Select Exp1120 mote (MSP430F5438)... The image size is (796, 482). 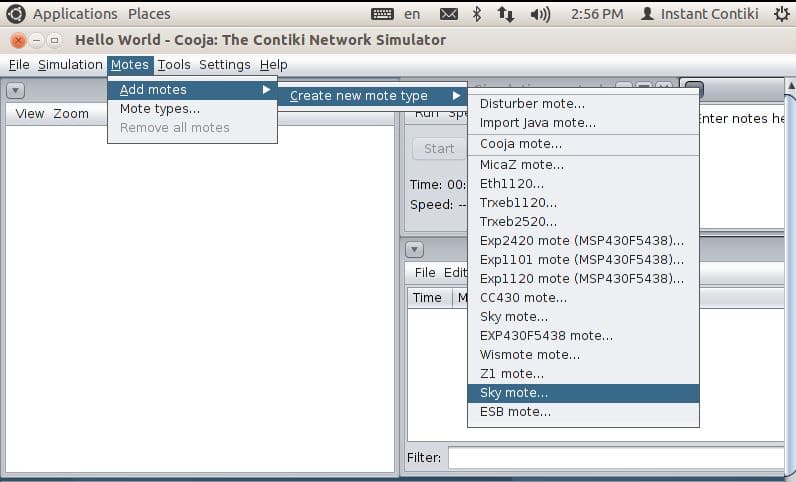pos(583,278)
